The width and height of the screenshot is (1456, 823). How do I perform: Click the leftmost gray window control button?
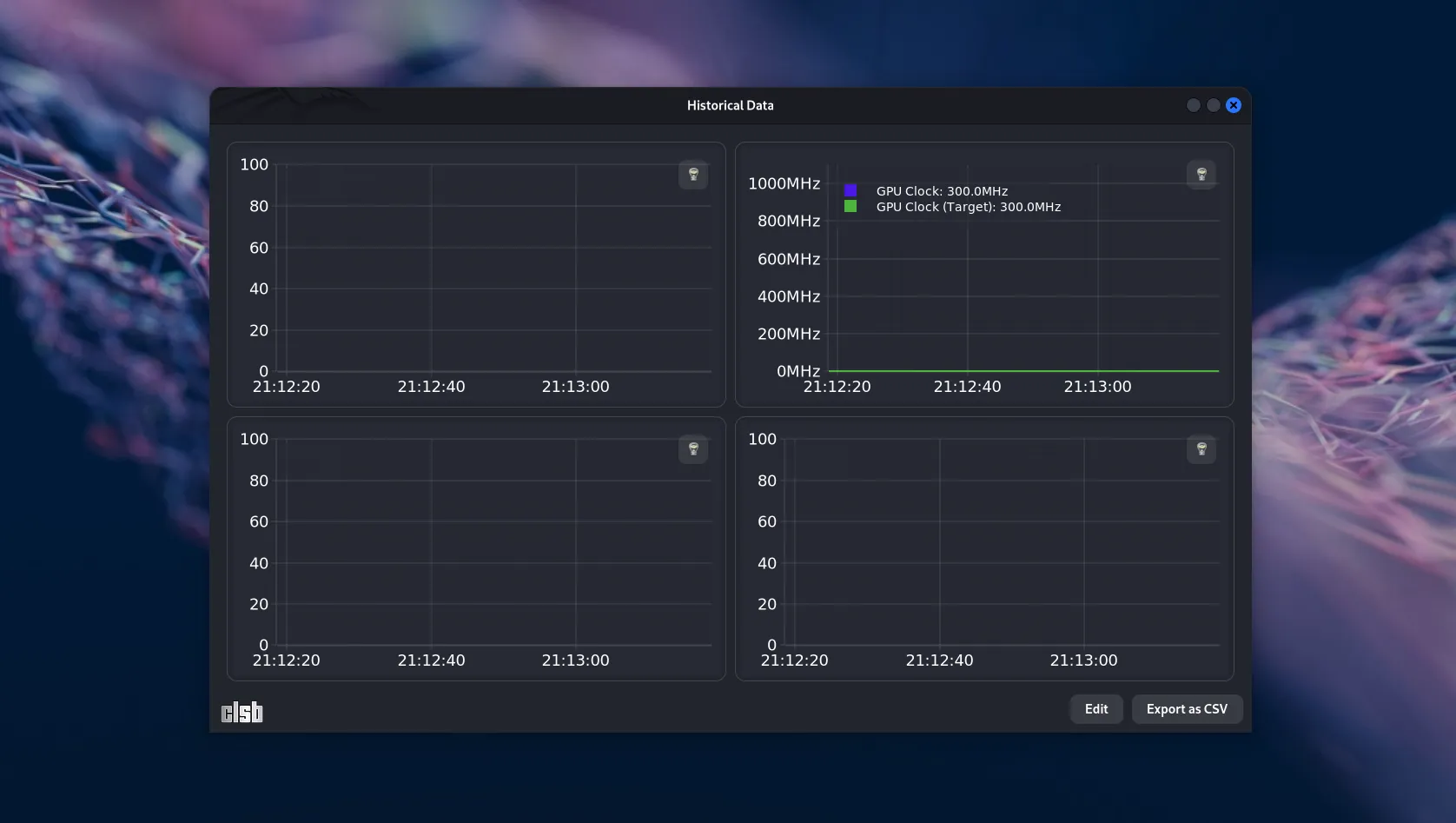click(x=1193, y=105)
